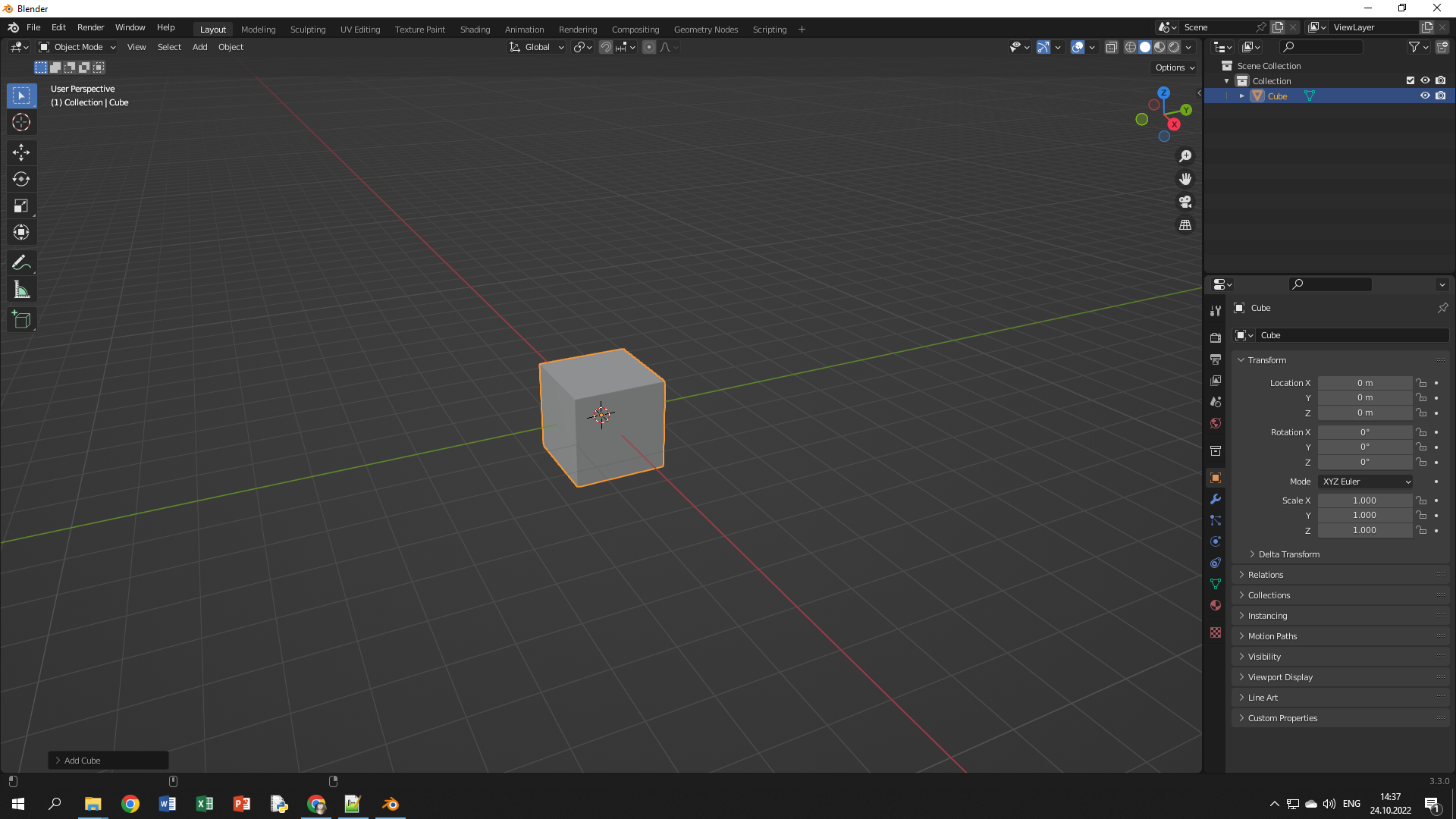The image size is (1456, 819).
Task: Open the View Layer properties tab
Action: pos(1216,380)
